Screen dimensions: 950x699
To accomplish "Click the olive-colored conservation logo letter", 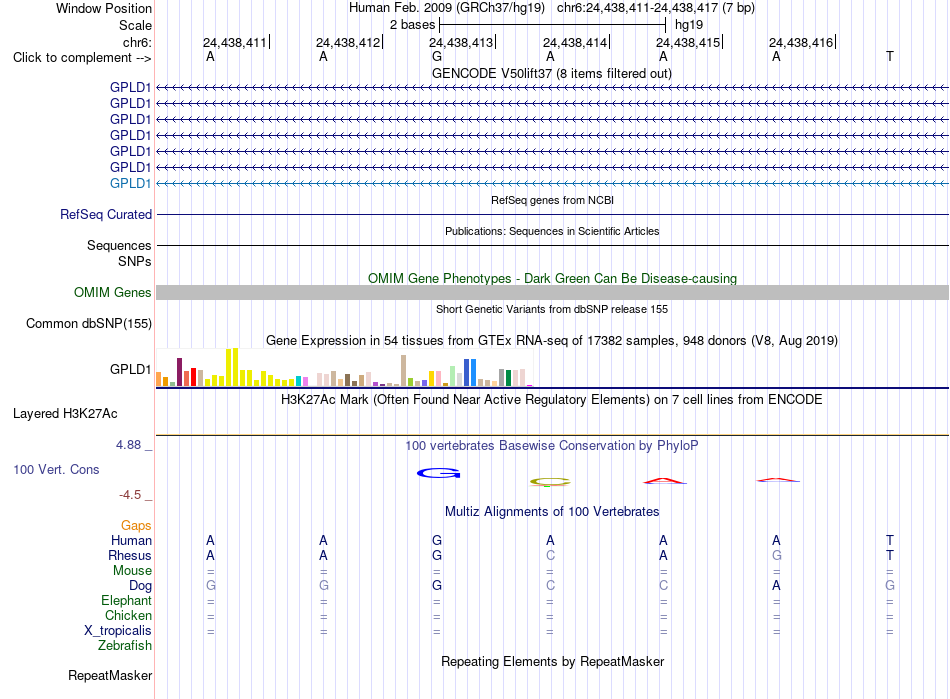I will tap(550, 482).
